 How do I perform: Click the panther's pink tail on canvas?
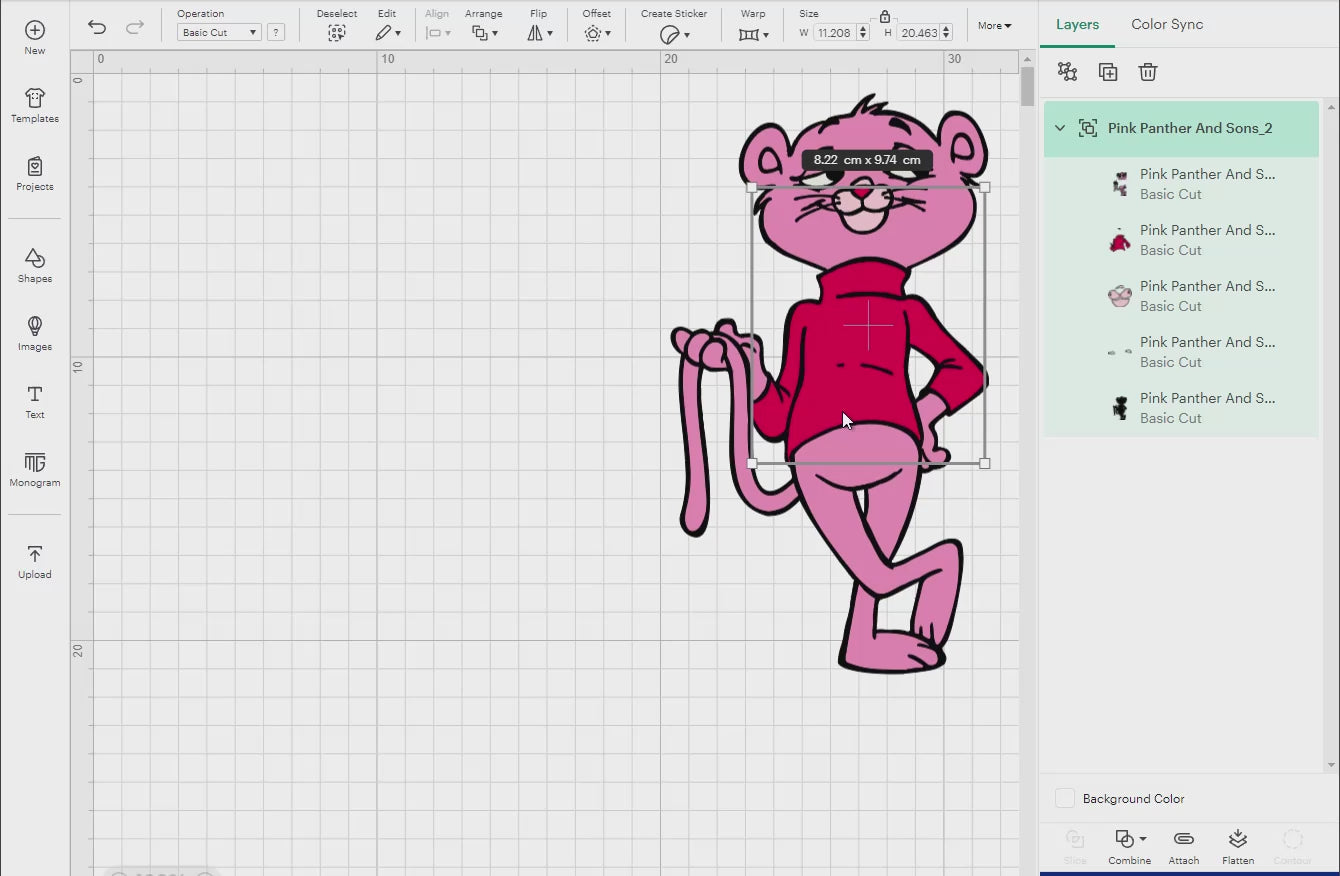(x=693, y=440)
